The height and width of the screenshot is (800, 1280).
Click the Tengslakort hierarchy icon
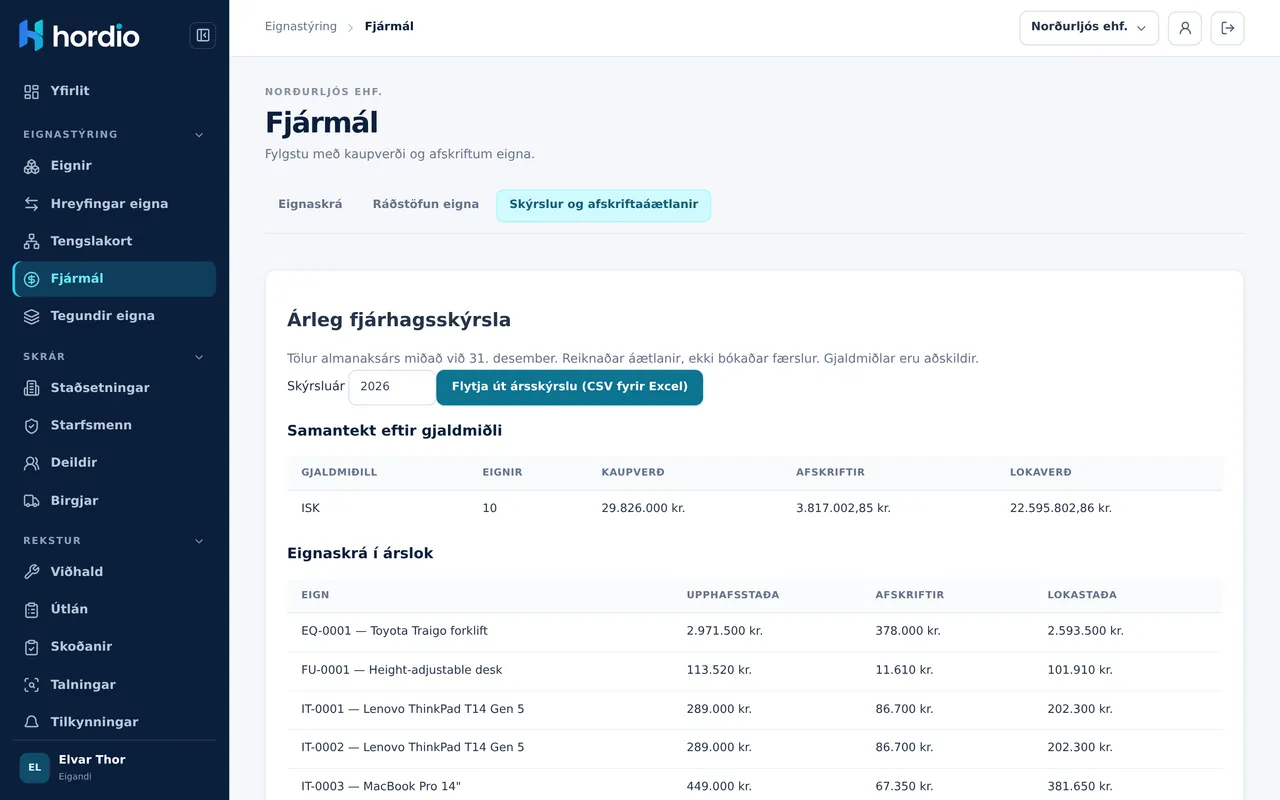coord(32,241)
